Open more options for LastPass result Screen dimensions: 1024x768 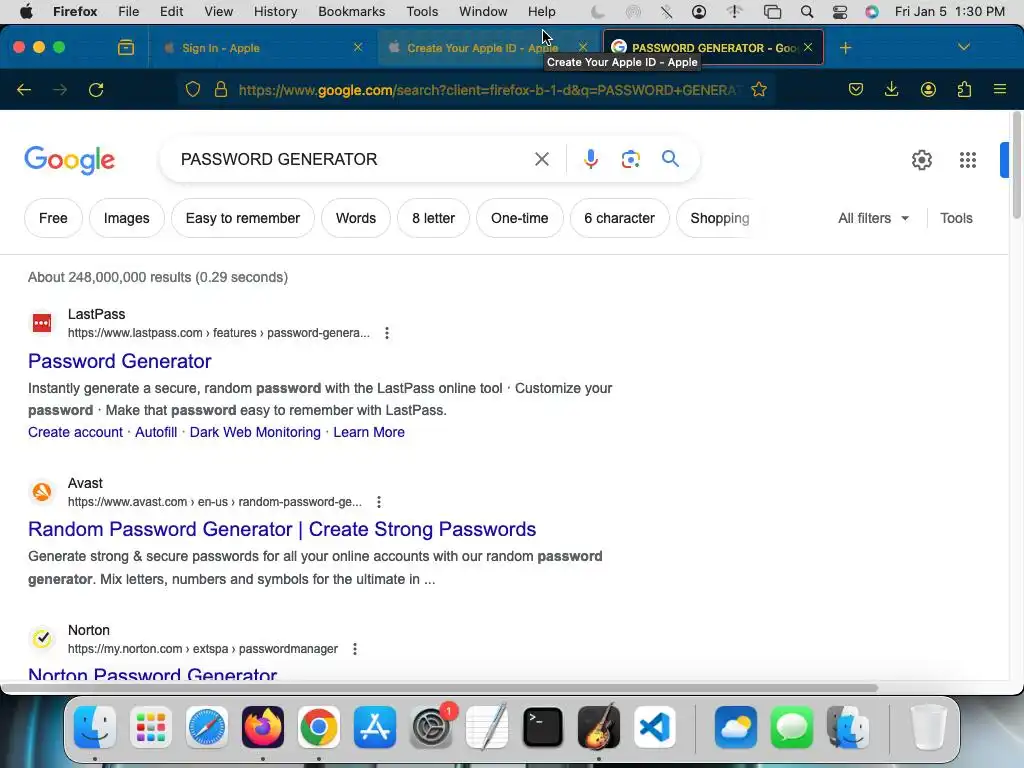(387, 333)
